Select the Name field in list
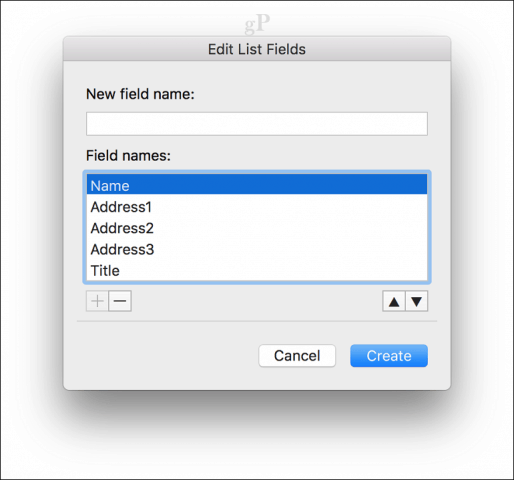 click(257, 184)
